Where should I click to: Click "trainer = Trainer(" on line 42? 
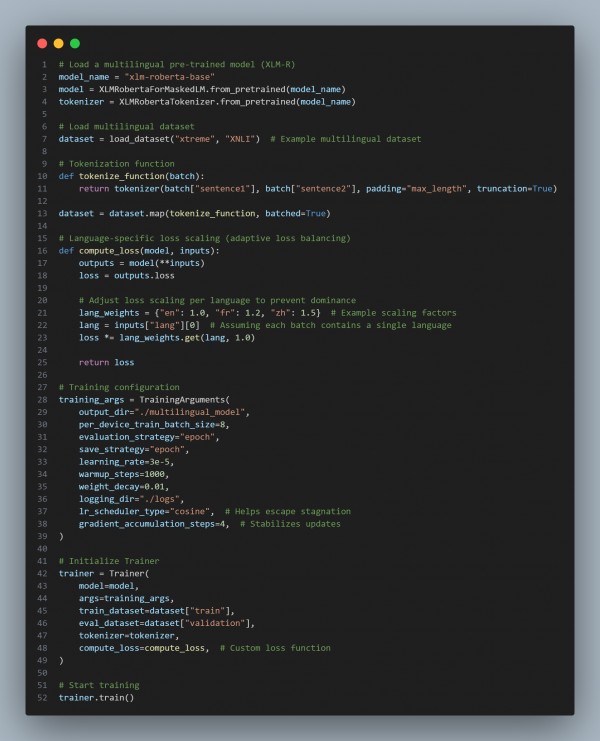coord(104,574)
